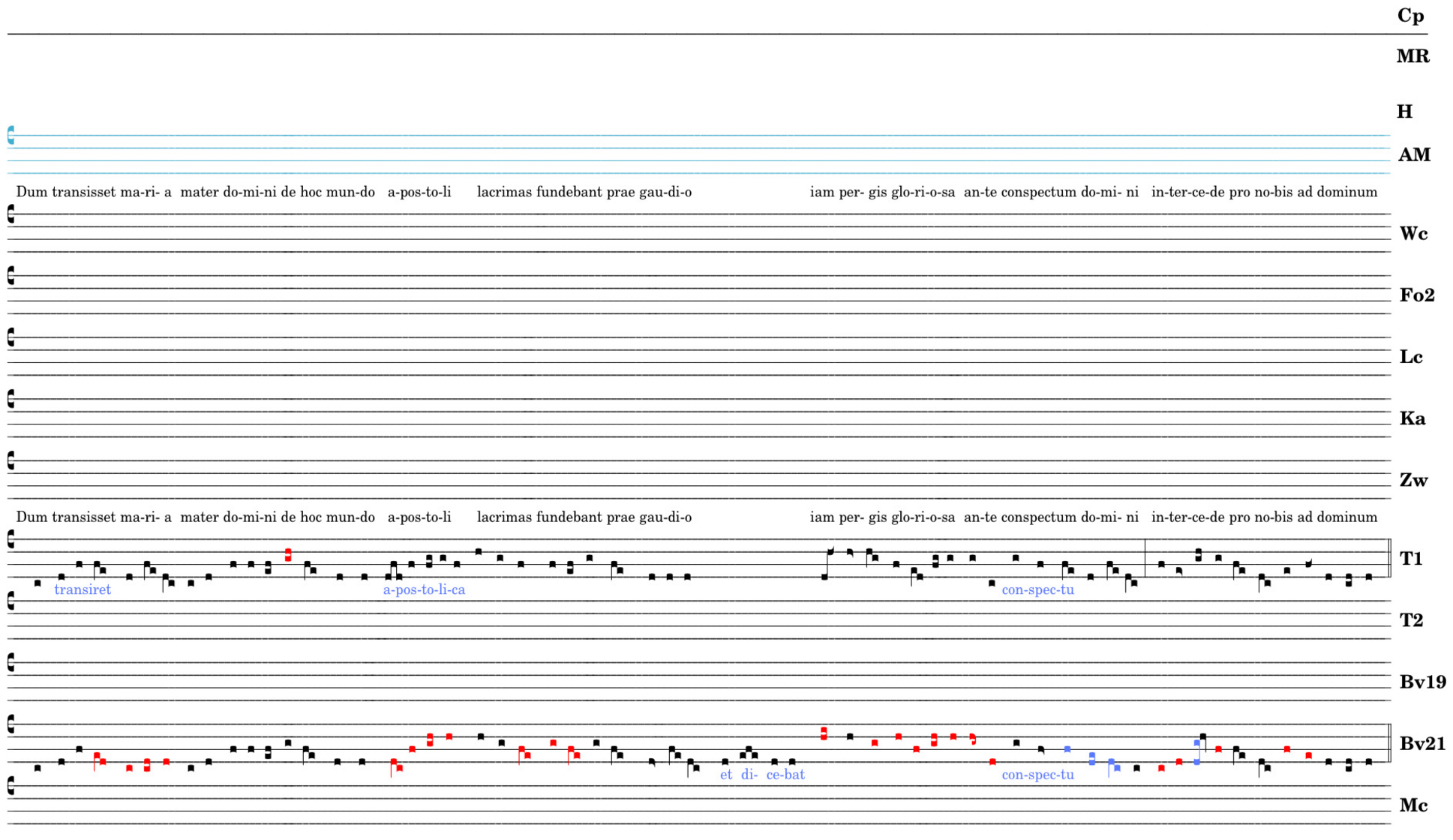Click the blue 'ce-bat' text under Bv21
1453x840 pixels.
(785, 775)
